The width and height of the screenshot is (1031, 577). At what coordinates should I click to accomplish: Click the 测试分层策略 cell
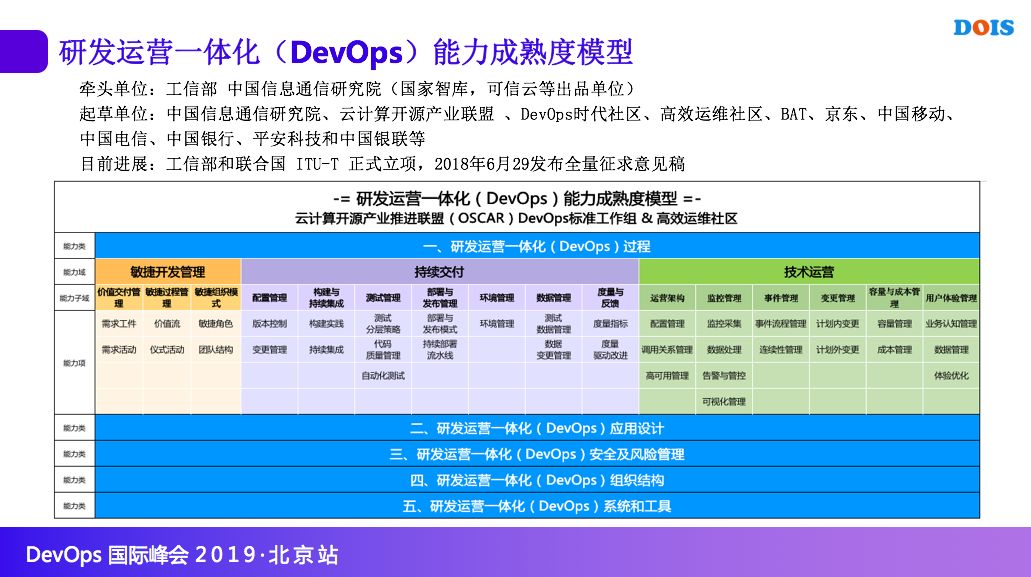coord(383,323)
